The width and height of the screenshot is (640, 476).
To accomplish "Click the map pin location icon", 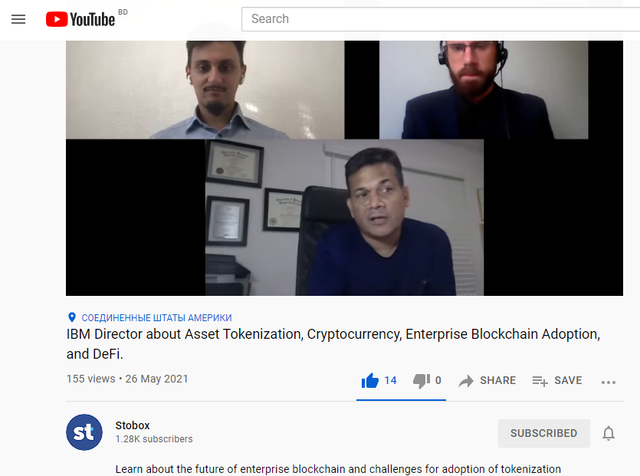I will tap(72, 317).
